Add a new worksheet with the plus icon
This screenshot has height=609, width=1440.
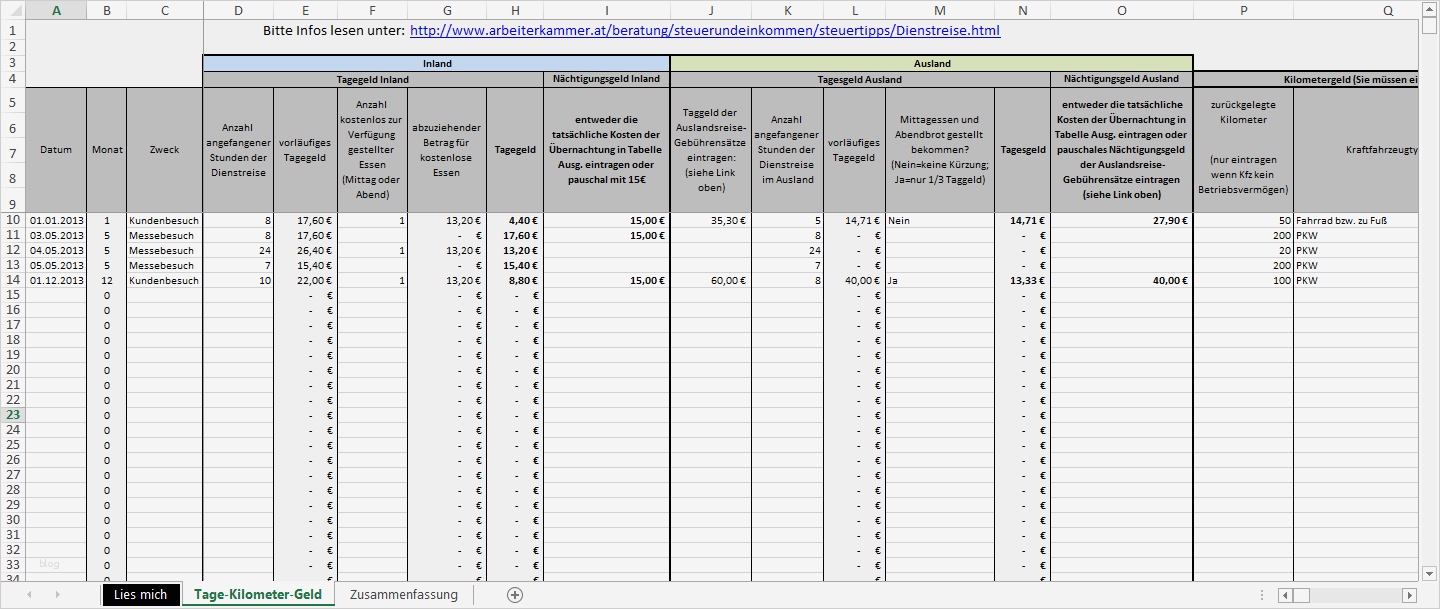[514, 594]
